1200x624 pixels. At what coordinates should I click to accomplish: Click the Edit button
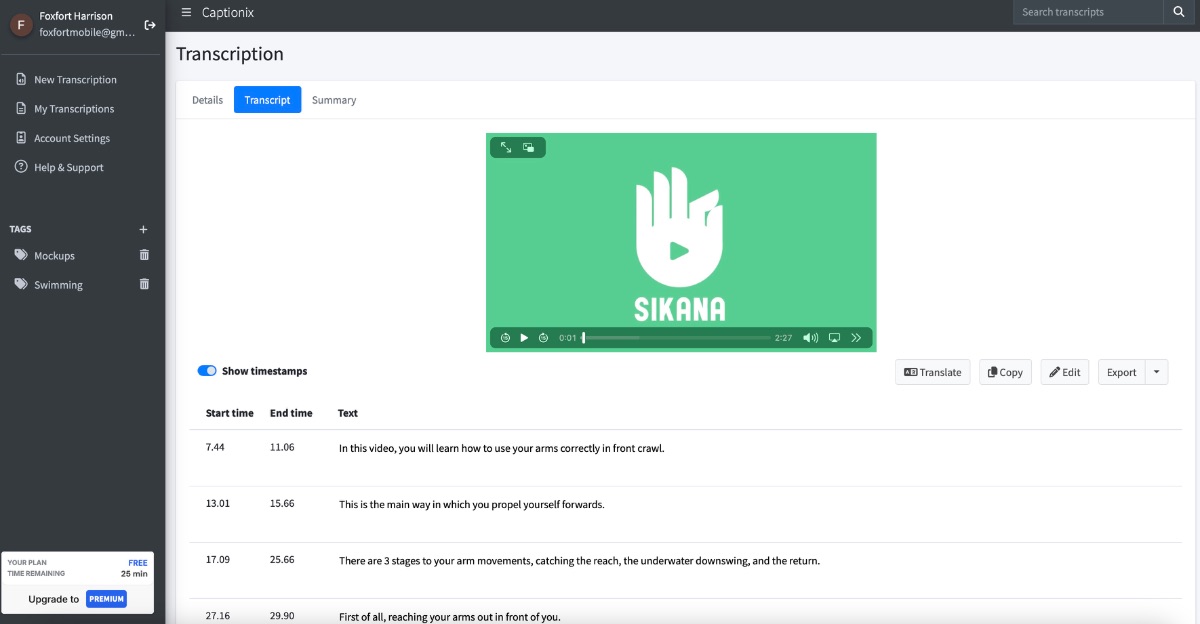pos(1065,372)
